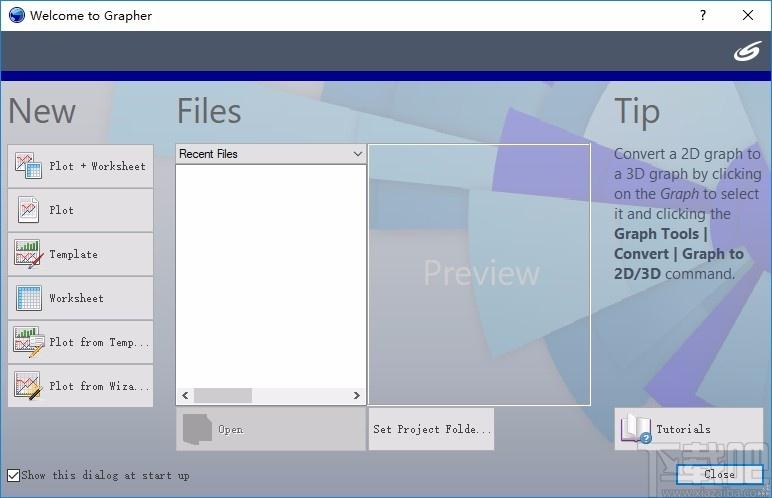Choose the Plot from Template icon
This screenshot has height=498, width=772.
(28, 342)
